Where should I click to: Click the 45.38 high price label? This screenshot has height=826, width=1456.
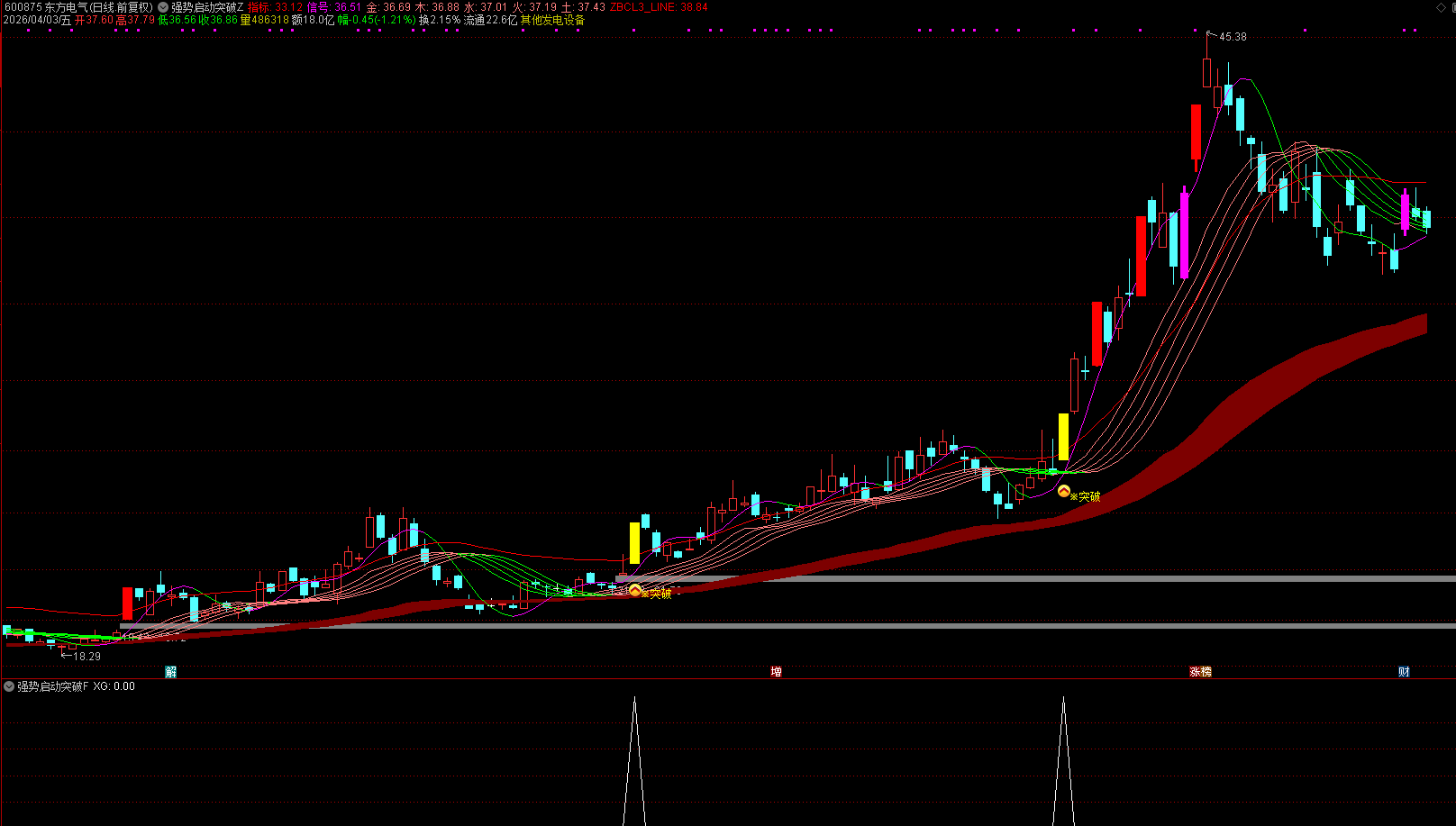[1233, 37]
